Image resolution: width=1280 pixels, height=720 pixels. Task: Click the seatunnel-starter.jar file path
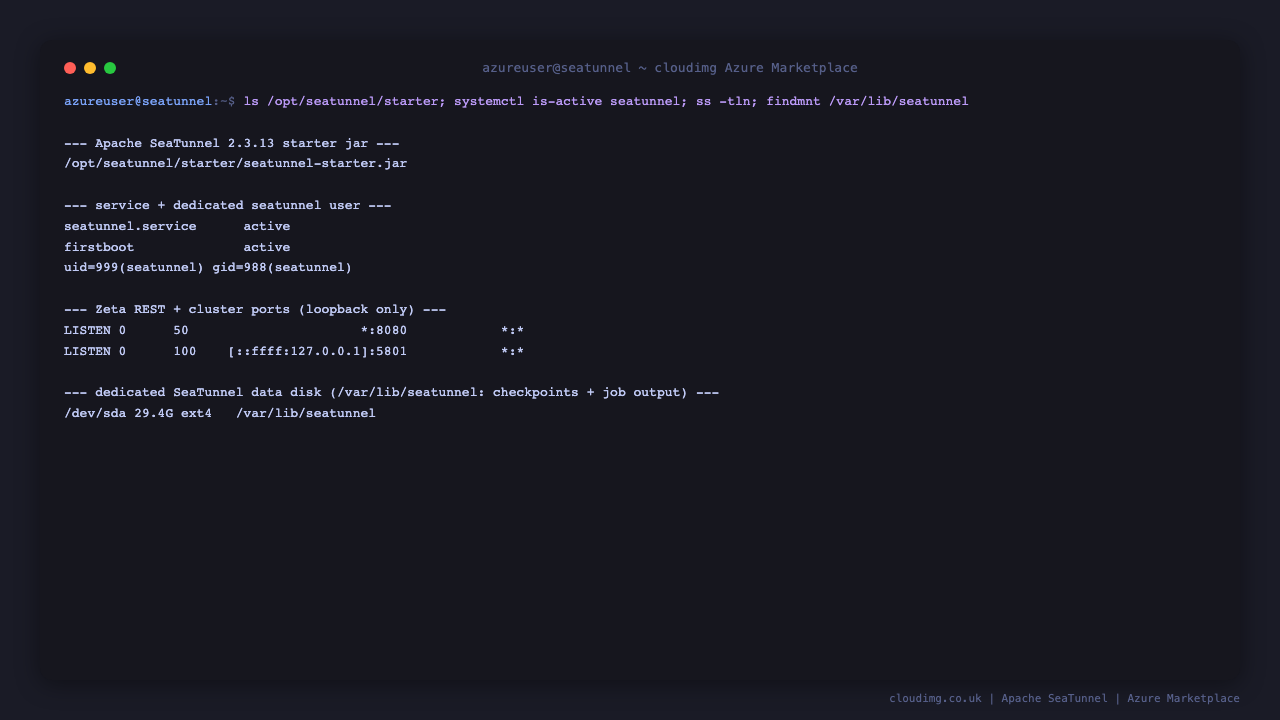coord(236,163)
